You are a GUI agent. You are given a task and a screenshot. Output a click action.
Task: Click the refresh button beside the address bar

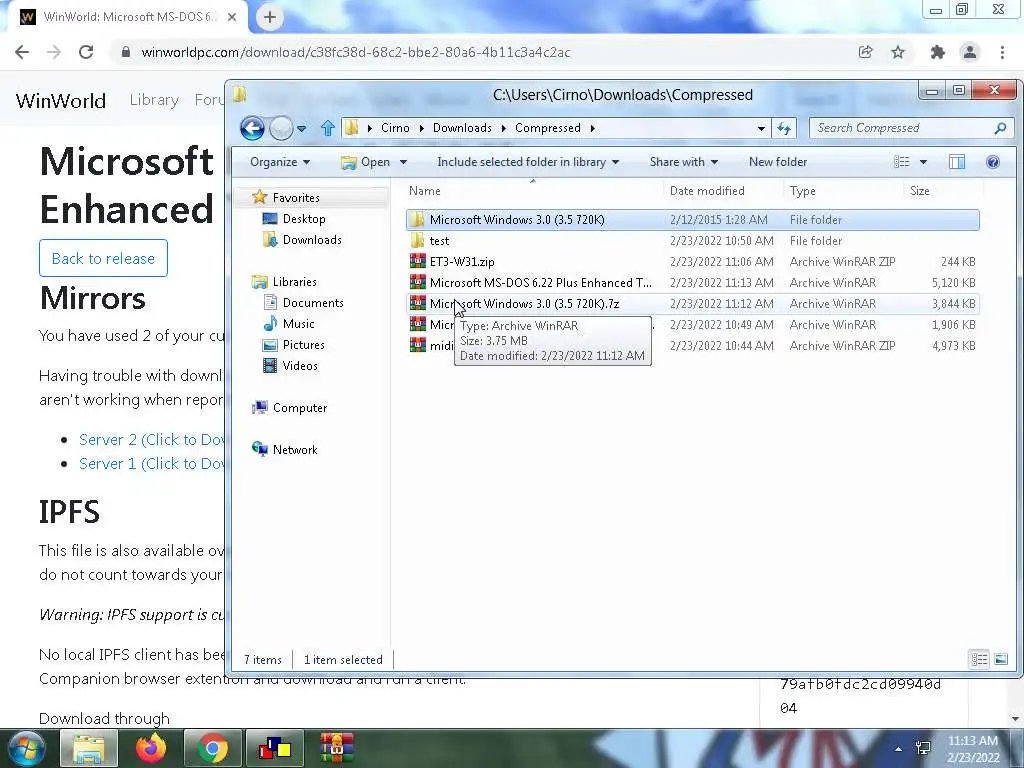784,128
